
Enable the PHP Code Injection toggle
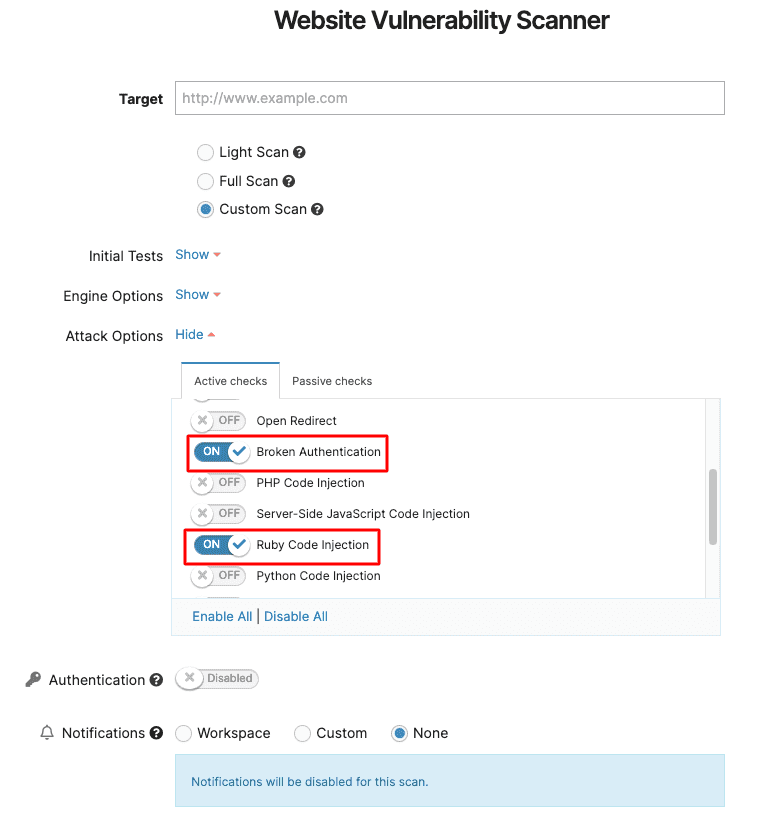click(x=218, y=483)
